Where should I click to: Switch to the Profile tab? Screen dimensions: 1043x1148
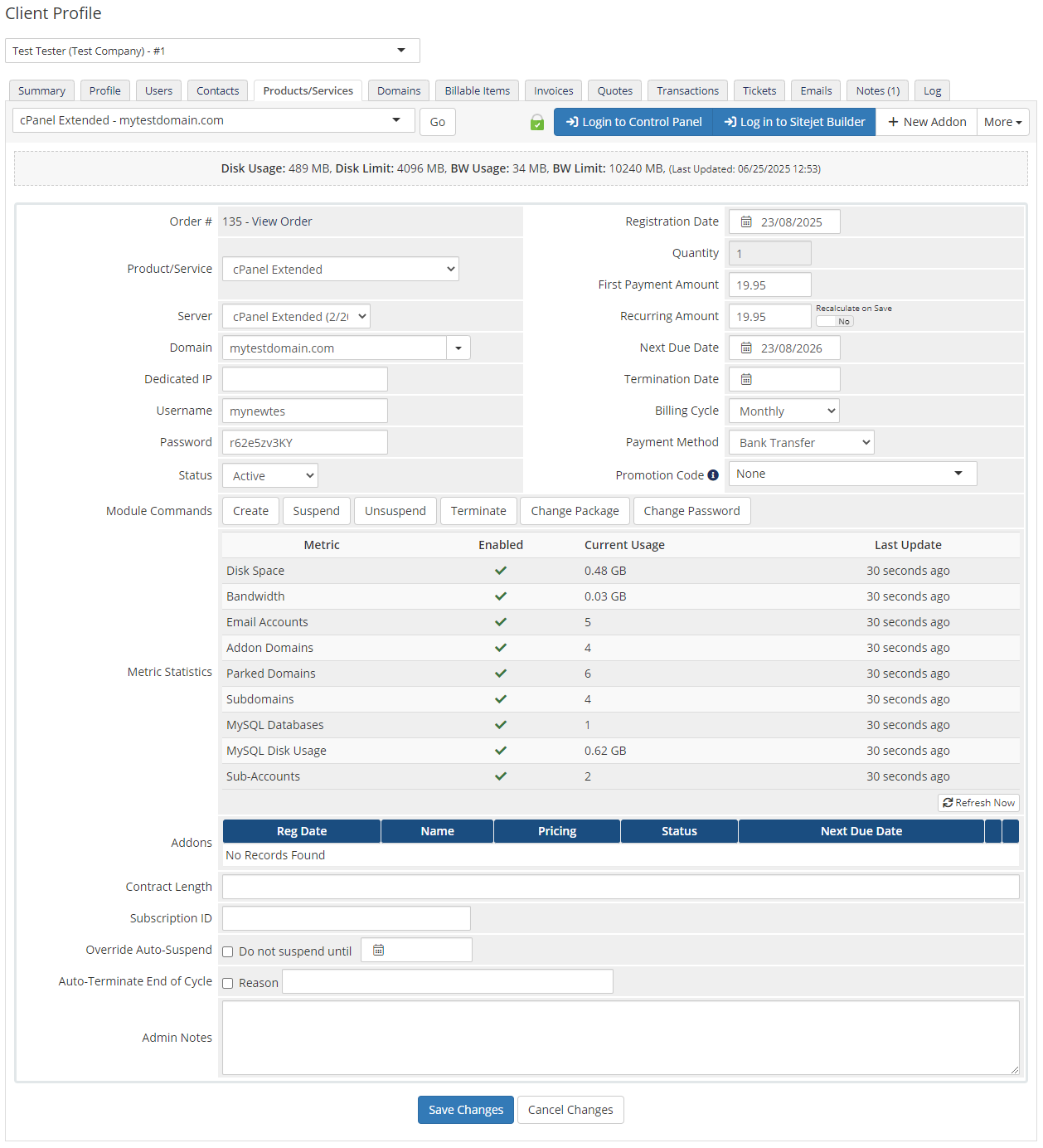click(105, 91)
